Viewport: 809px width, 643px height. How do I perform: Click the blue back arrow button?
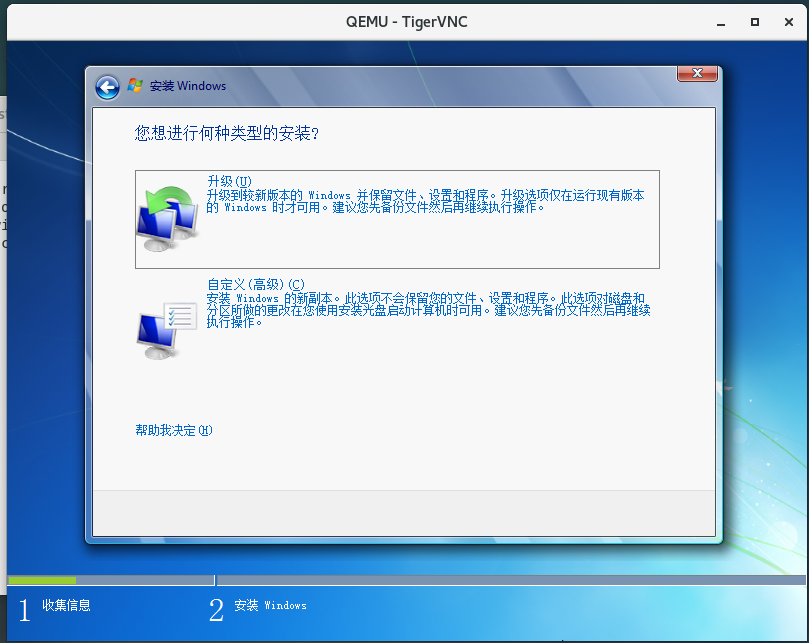click(107, 87)
